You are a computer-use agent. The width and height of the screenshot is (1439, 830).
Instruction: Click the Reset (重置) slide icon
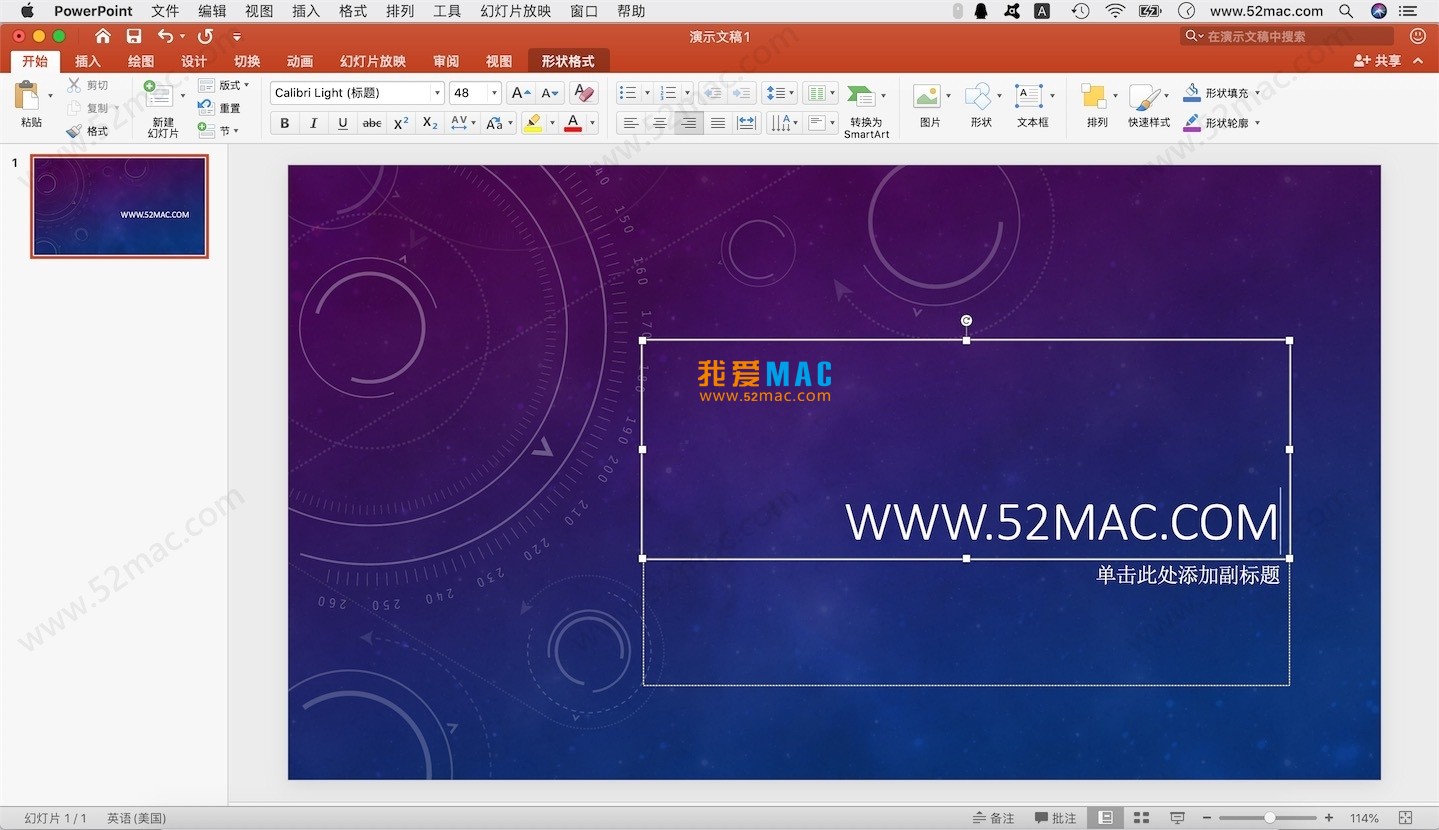tap(206, 108)
